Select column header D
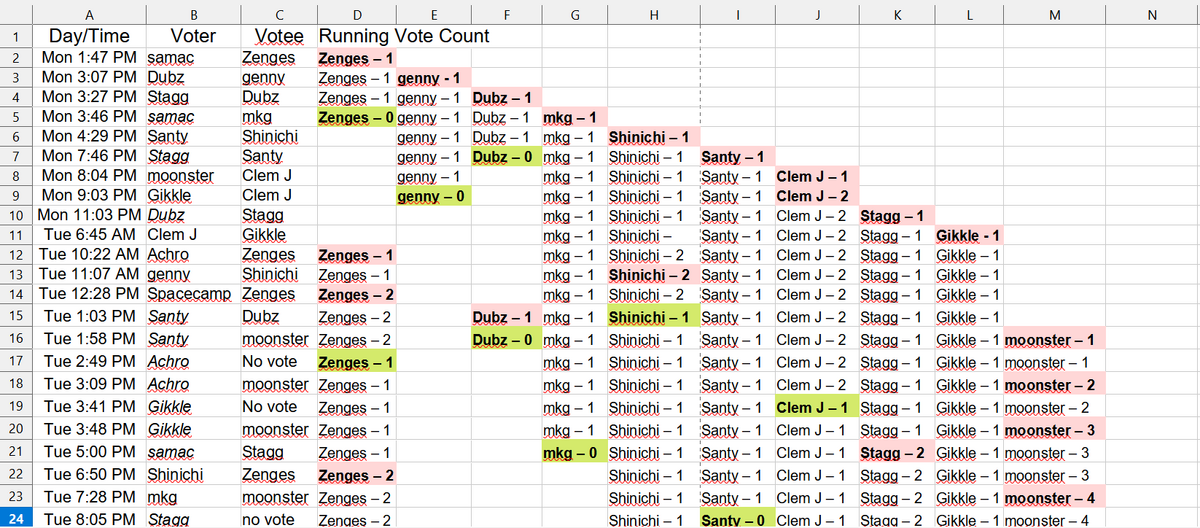Viewport: 1200px width, 528px height. [355, 14]
